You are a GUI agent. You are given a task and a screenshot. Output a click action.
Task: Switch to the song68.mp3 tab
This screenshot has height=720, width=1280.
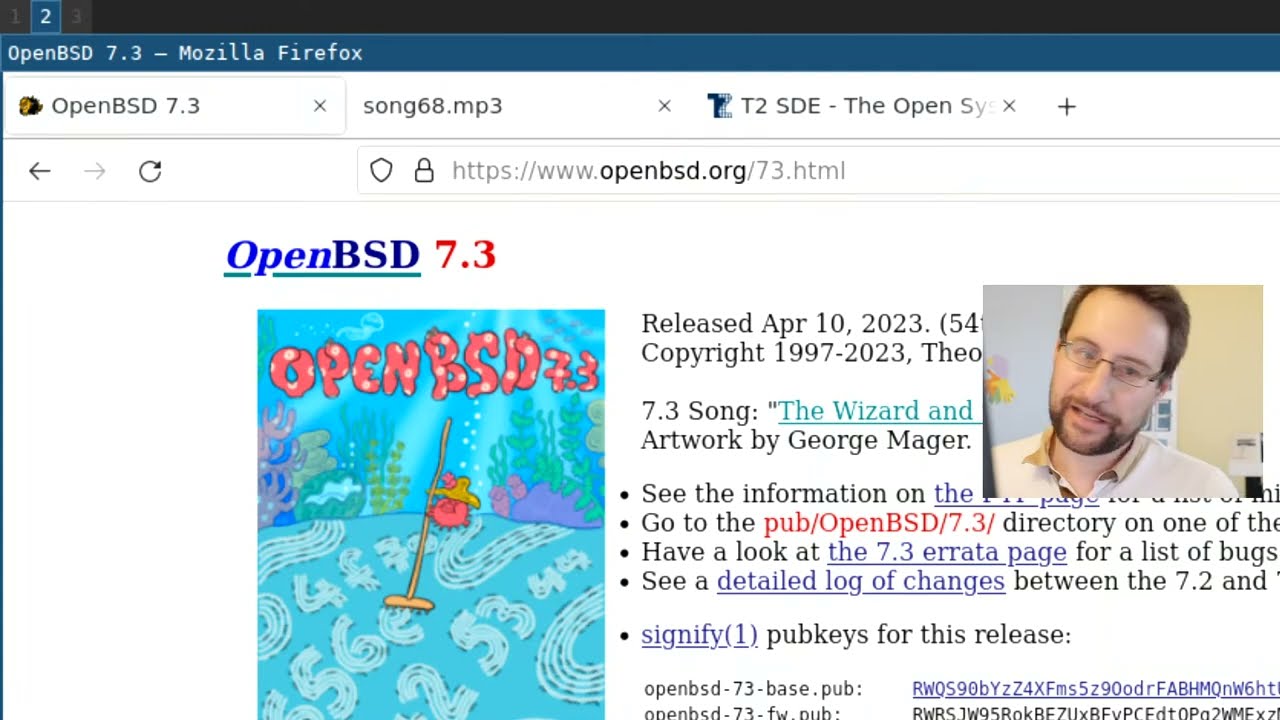[x=518, y=106]
